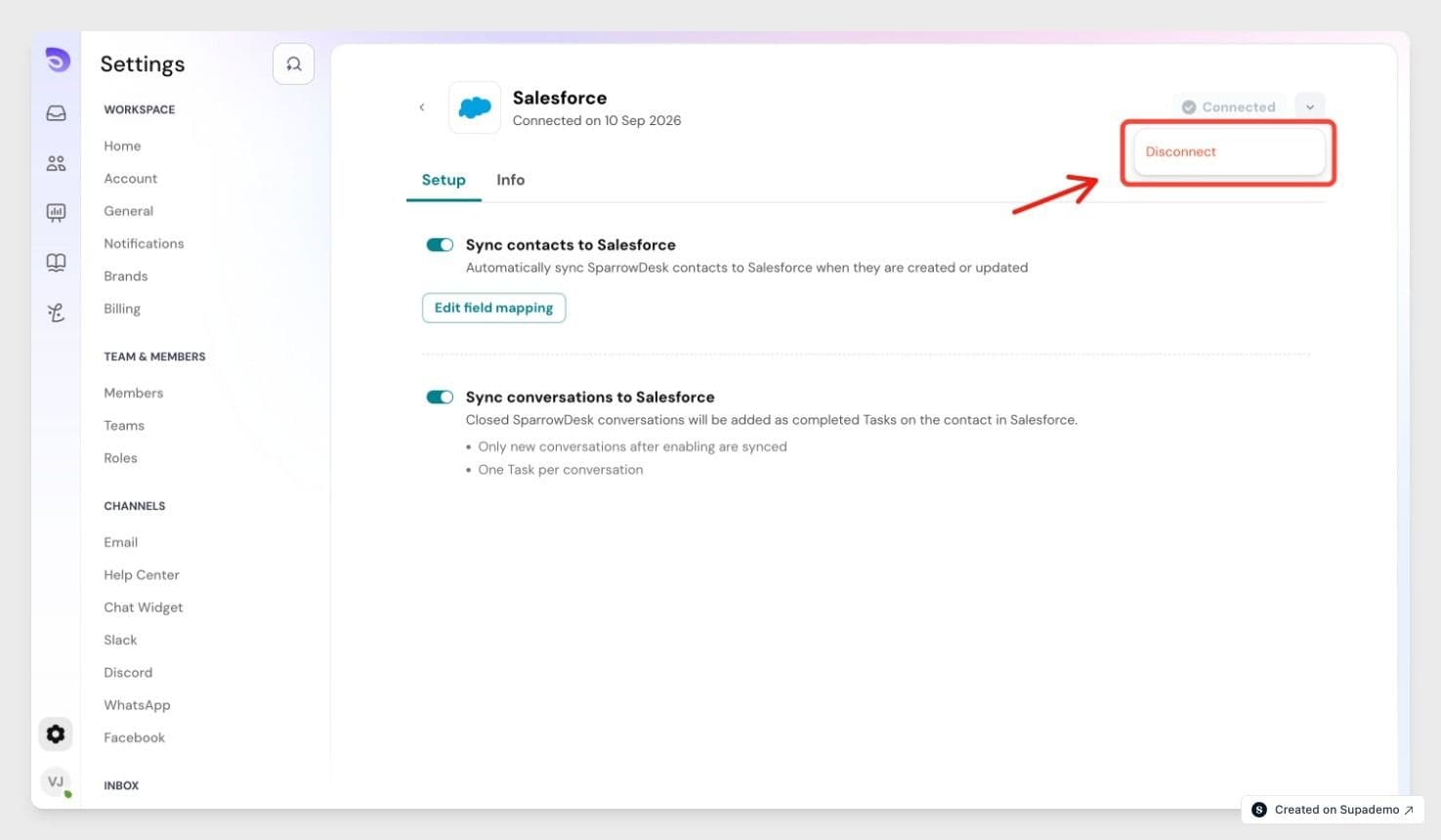Click the CHANNELS section header
Screen dimensions: 1441x840
tap(135, 507)
